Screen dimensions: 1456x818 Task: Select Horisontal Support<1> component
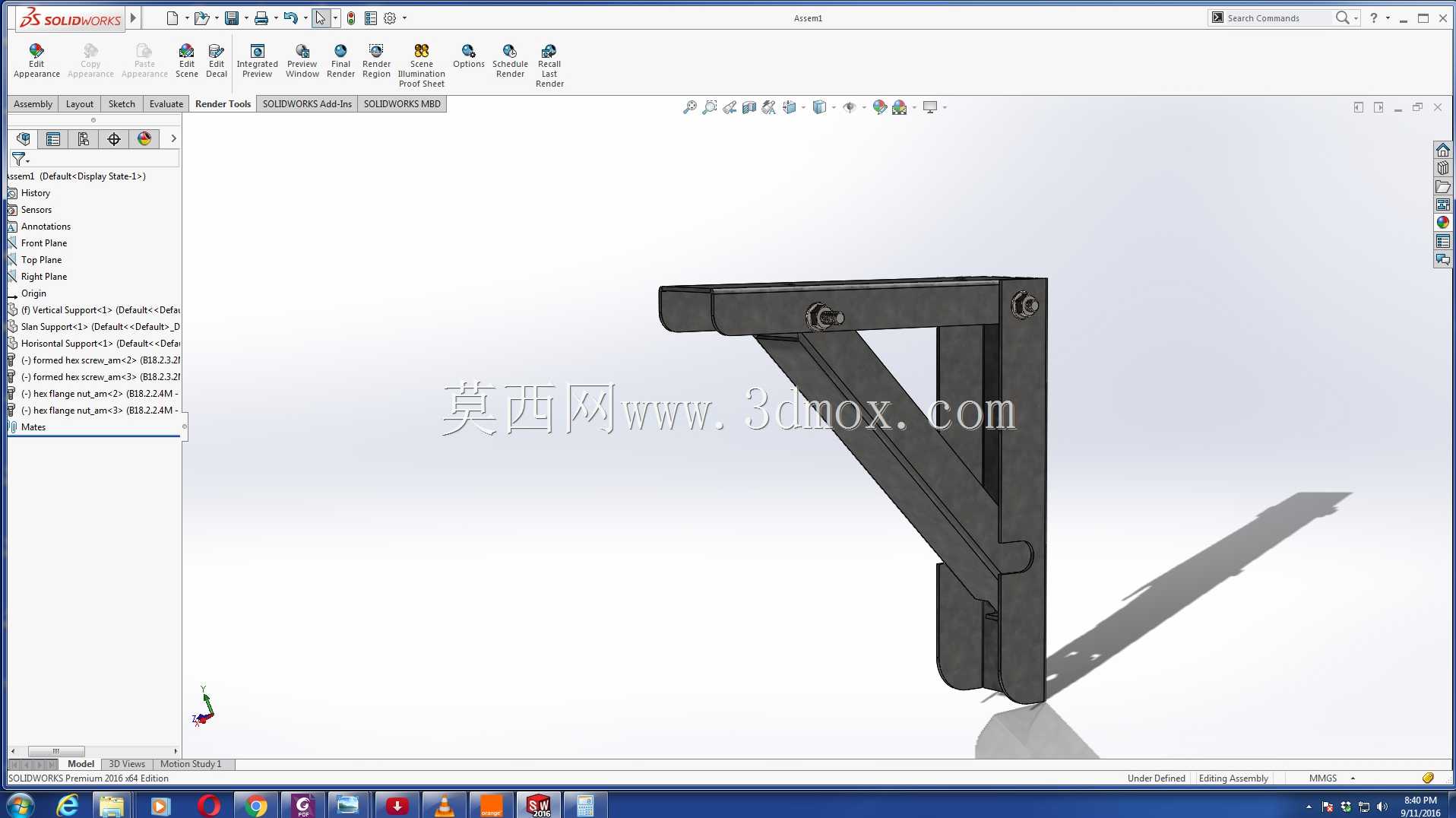tap(94, 344)
